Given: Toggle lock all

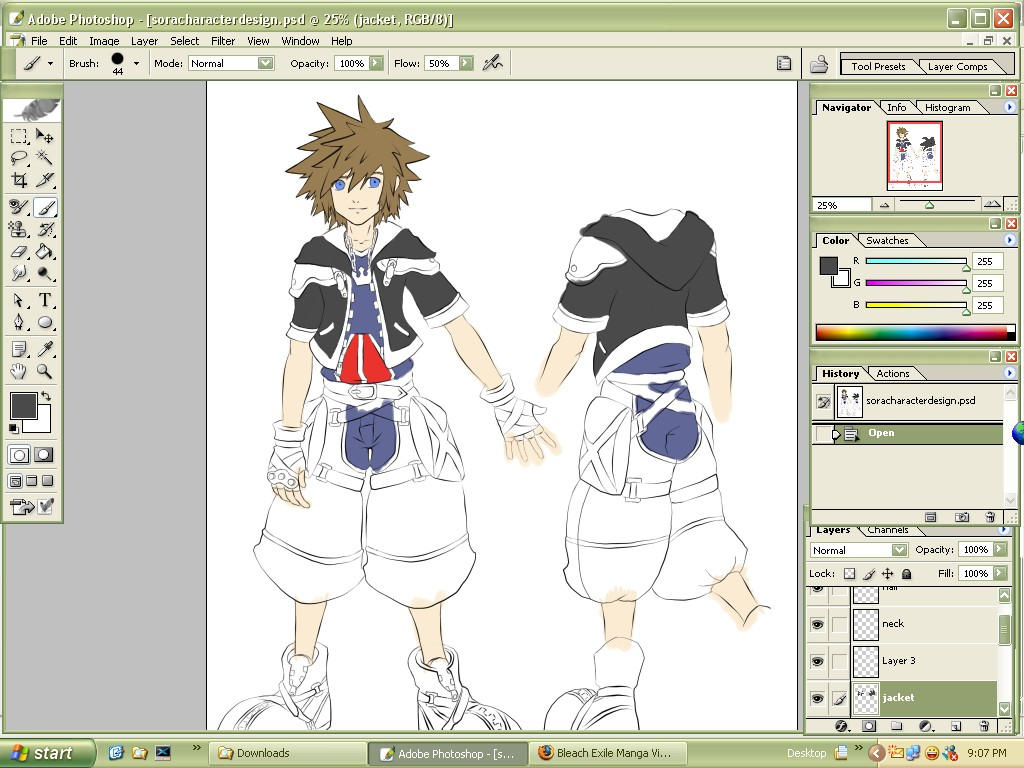Looking at the screenshot, I should [906, 573].
